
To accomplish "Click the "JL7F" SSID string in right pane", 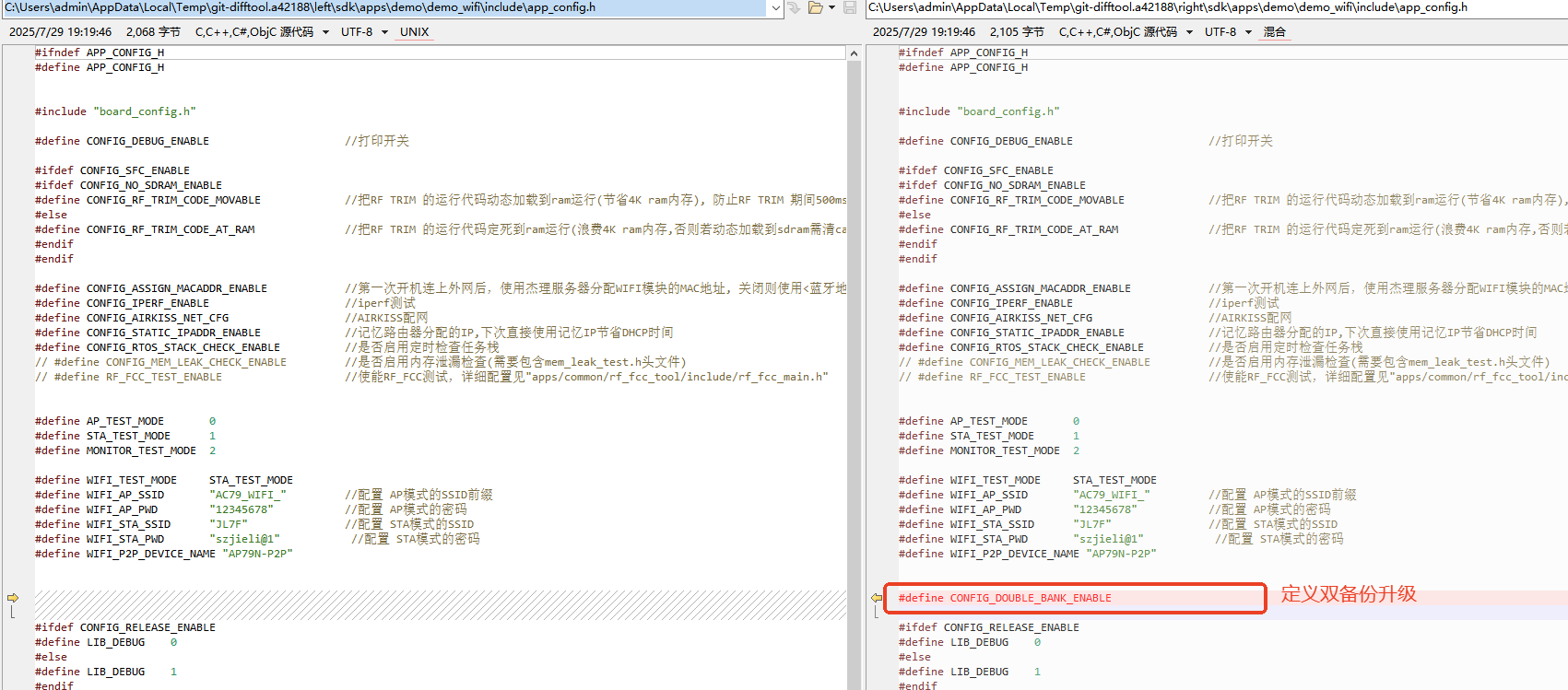I will point(1092,524).
